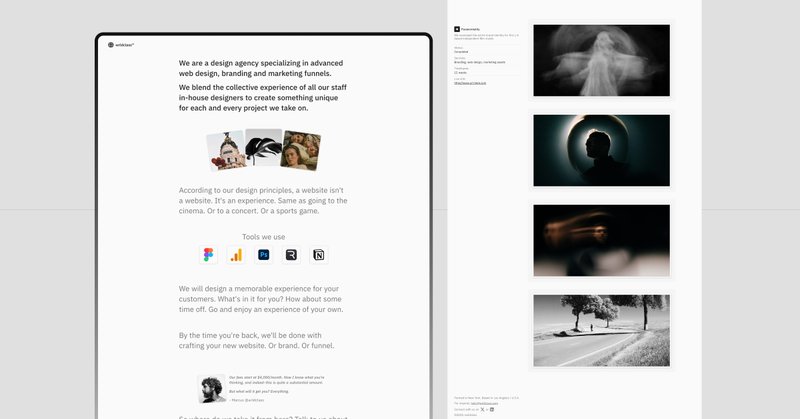Open the LinkedIn social icon in the footer
Screen dimensions: 800x419
point(492,409)
